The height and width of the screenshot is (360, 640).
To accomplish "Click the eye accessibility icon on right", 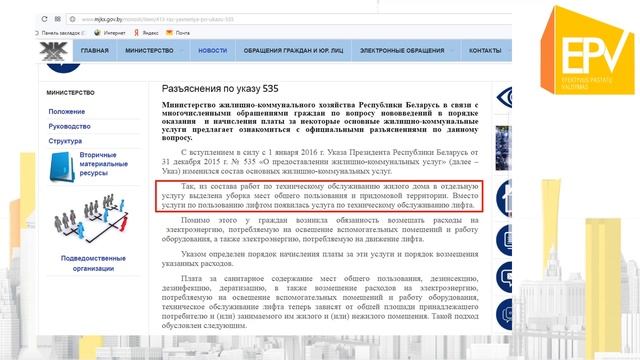I will 504,98.
